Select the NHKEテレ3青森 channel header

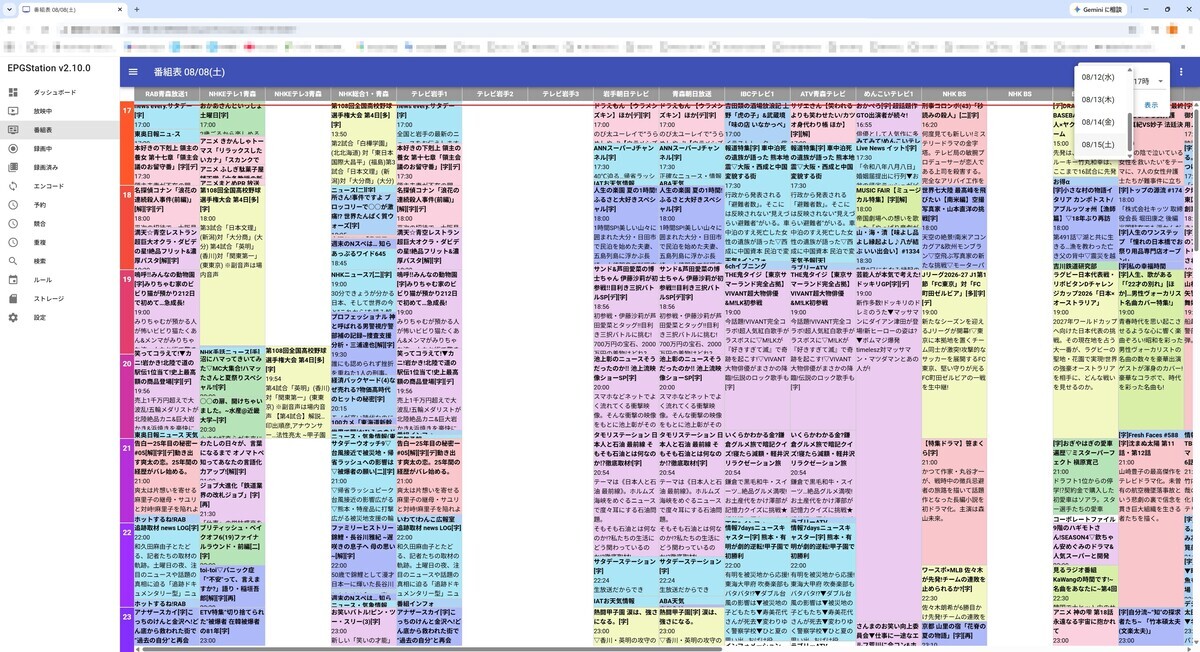[297, 94]
